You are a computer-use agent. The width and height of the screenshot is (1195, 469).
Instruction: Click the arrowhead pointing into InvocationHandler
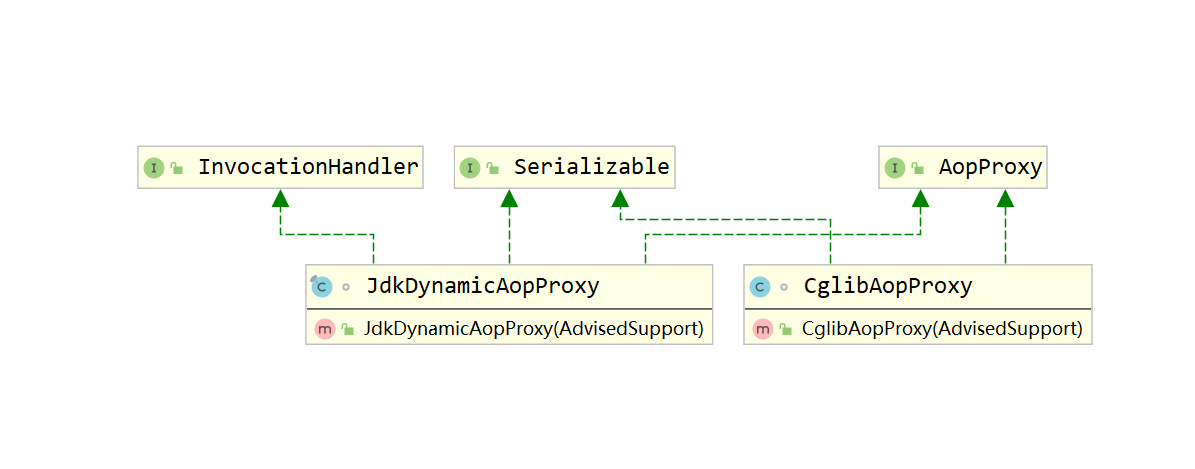[x=281, y=197]
